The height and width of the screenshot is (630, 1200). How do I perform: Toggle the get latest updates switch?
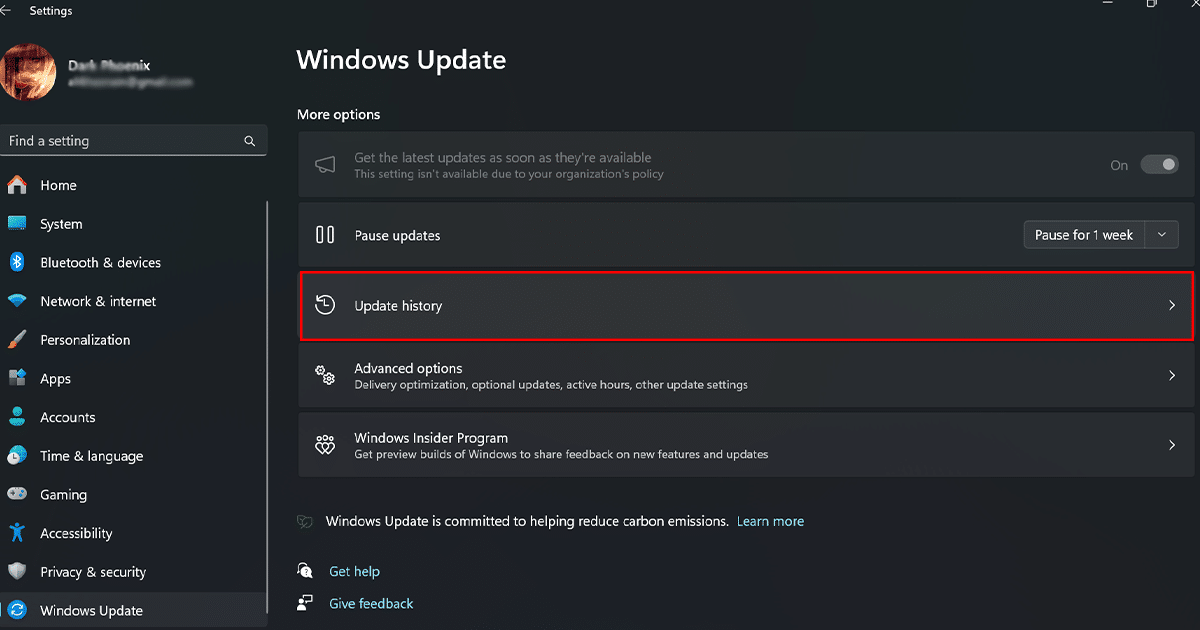tap(1159, 165)
